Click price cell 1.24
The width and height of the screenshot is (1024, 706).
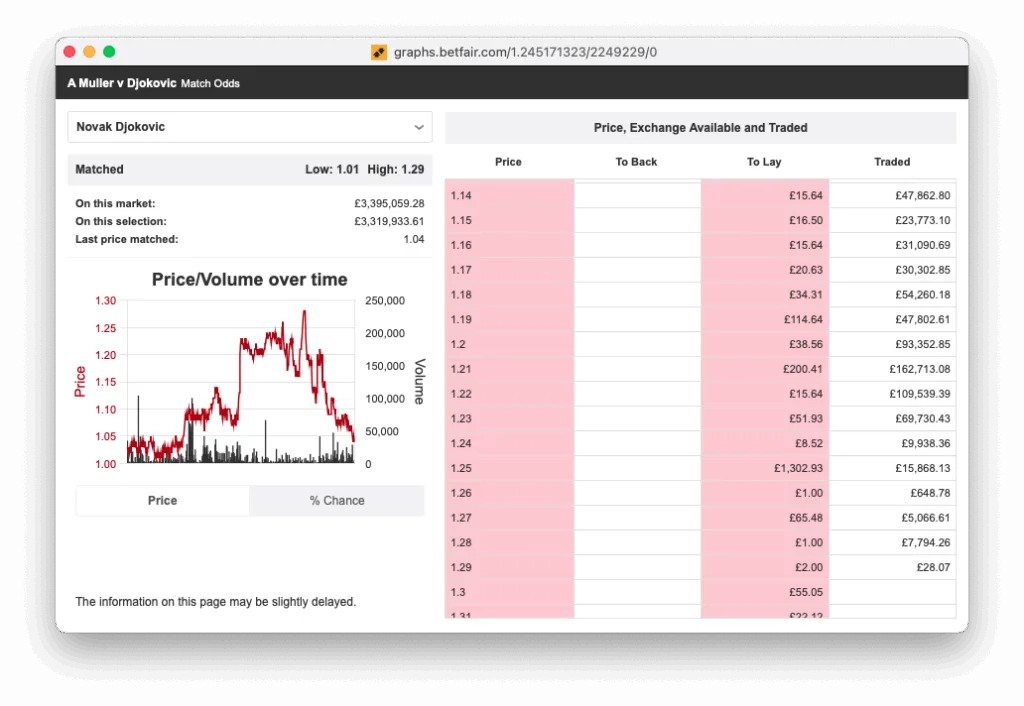coord(509,443)
